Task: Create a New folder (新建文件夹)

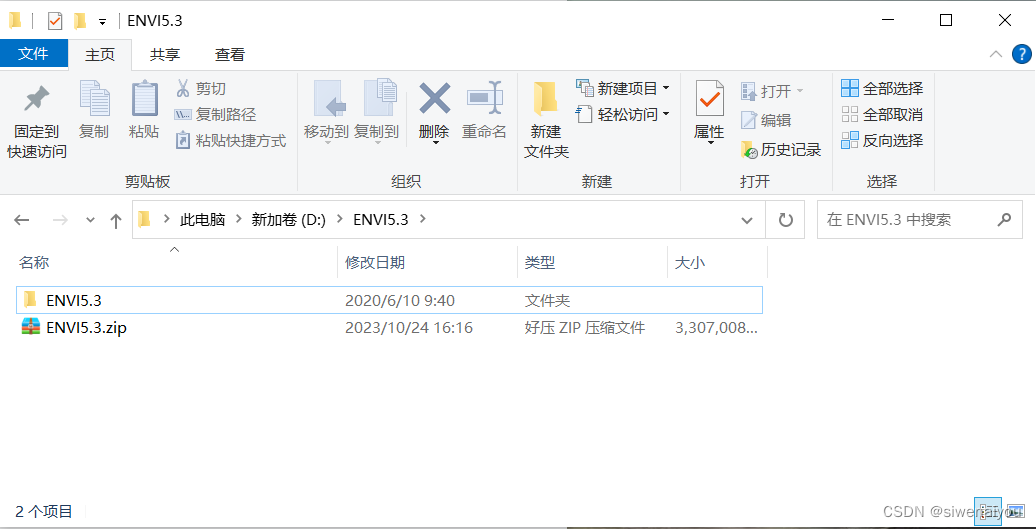Action: [546, 120]
